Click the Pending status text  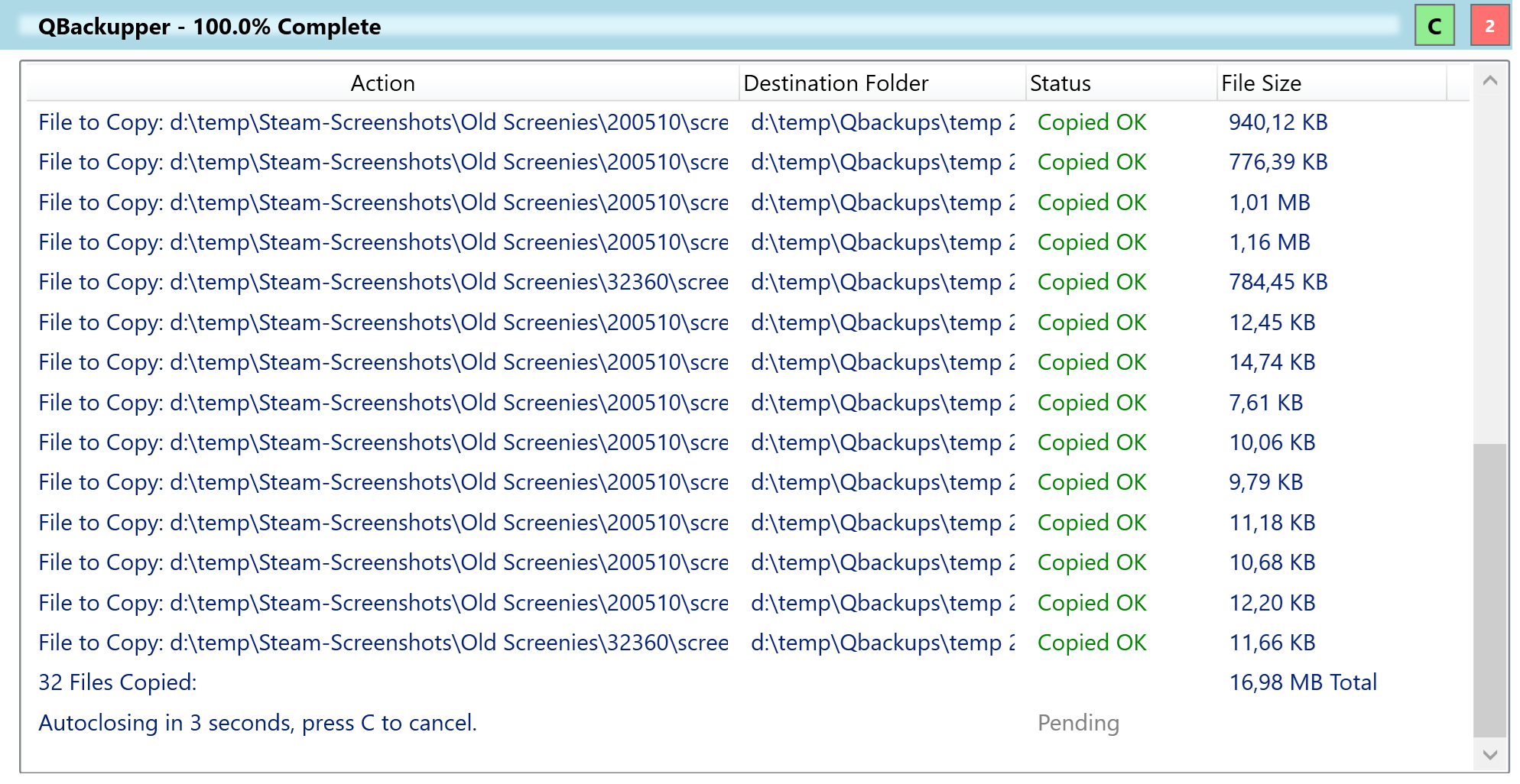1078,723
